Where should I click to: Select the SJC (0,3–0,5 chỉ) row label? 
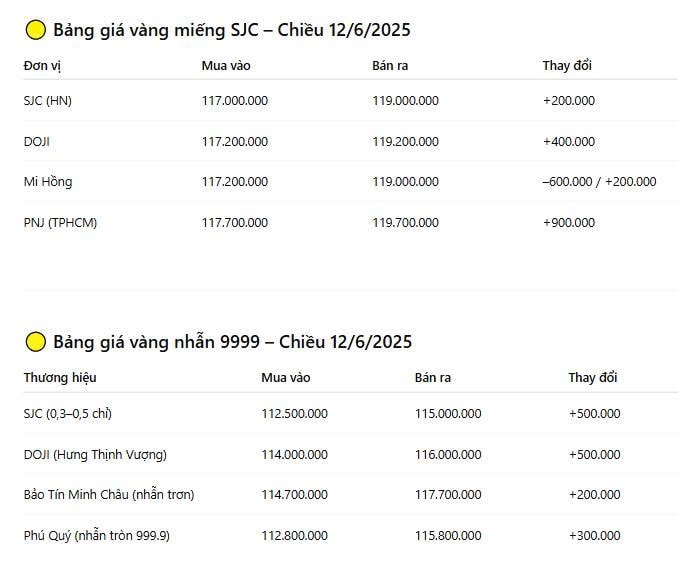pyautogui.click(x=67, y=414)
